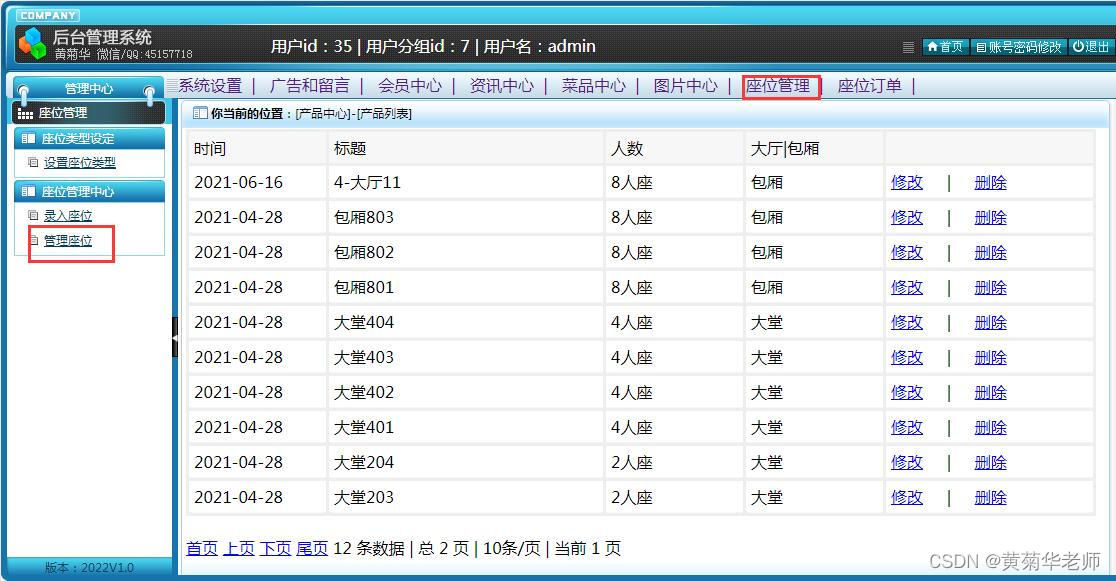Click 修改 for 大堂204 row

(907, 462)
